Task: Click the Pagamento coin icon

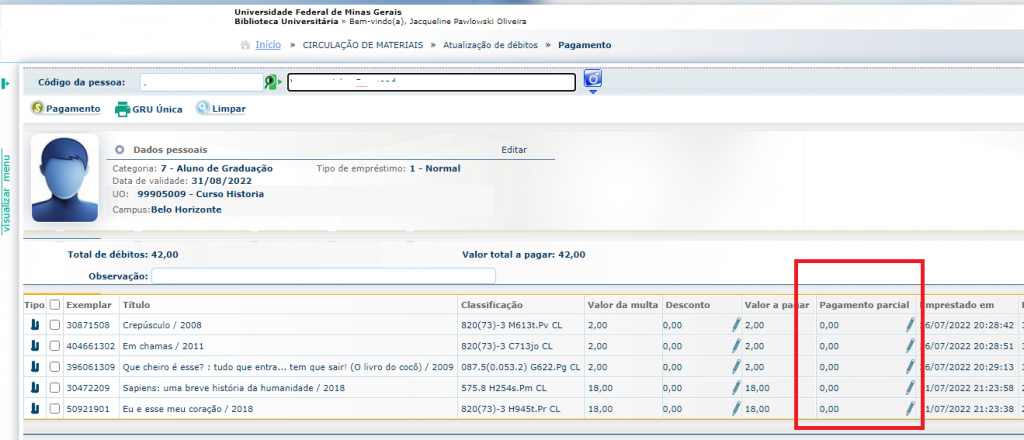Action: (x=38, y=109)
